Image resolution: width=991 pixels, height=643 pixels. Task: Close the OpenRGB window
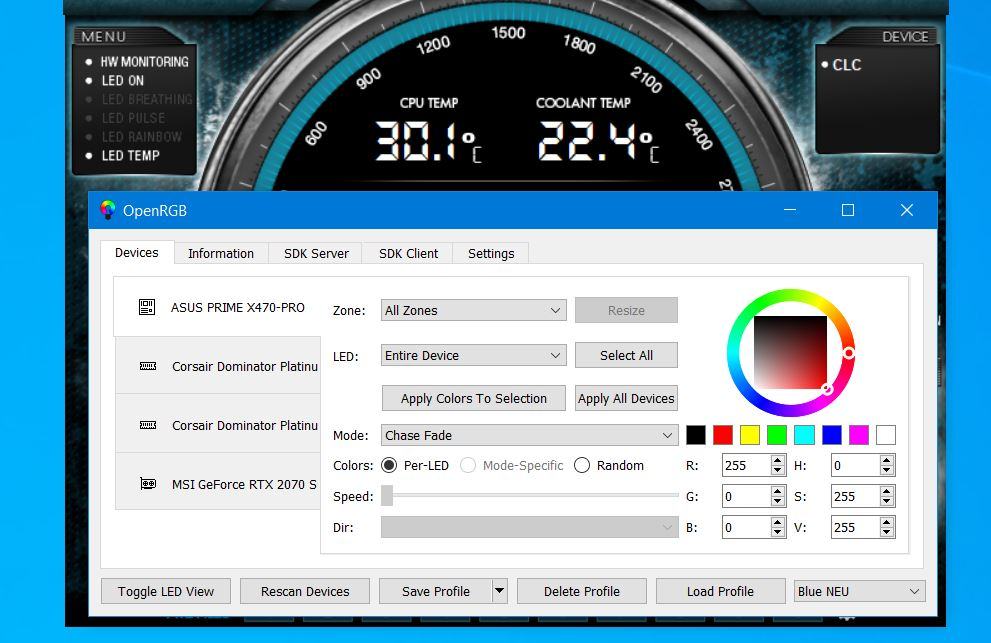(906, 210)
